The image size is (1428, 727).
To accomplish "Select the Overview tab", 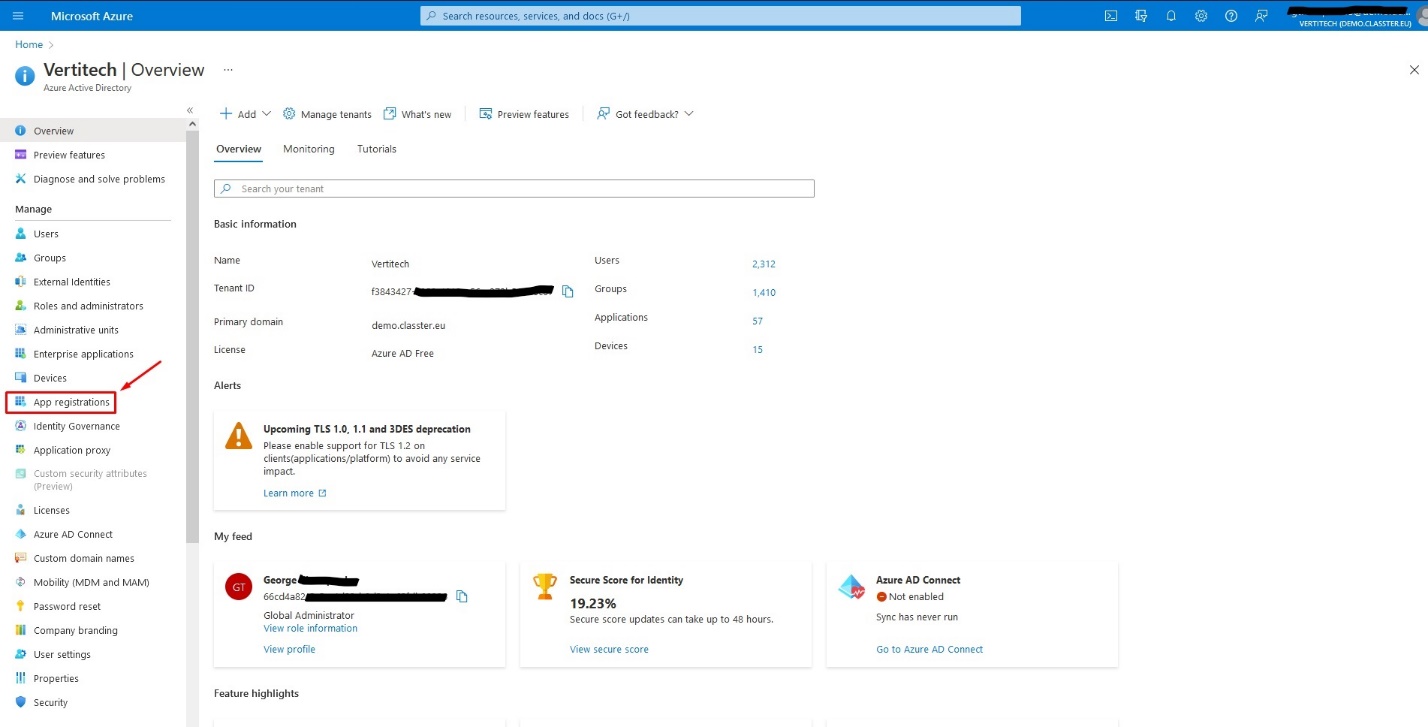I will click(x=239, y=149).
